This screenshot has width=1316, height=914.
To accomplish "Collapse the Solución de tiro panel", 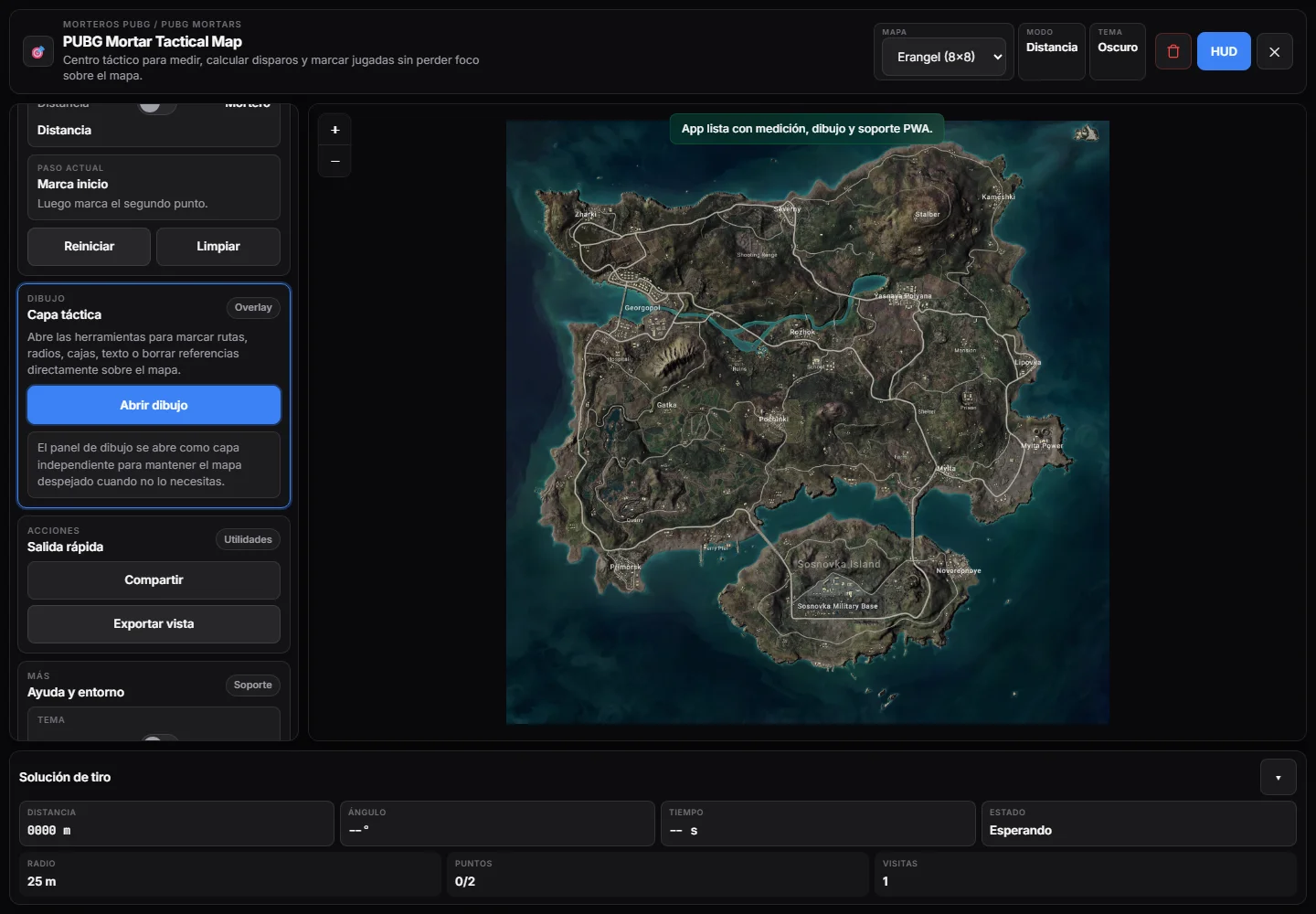I will click(x=1278, y=778).
